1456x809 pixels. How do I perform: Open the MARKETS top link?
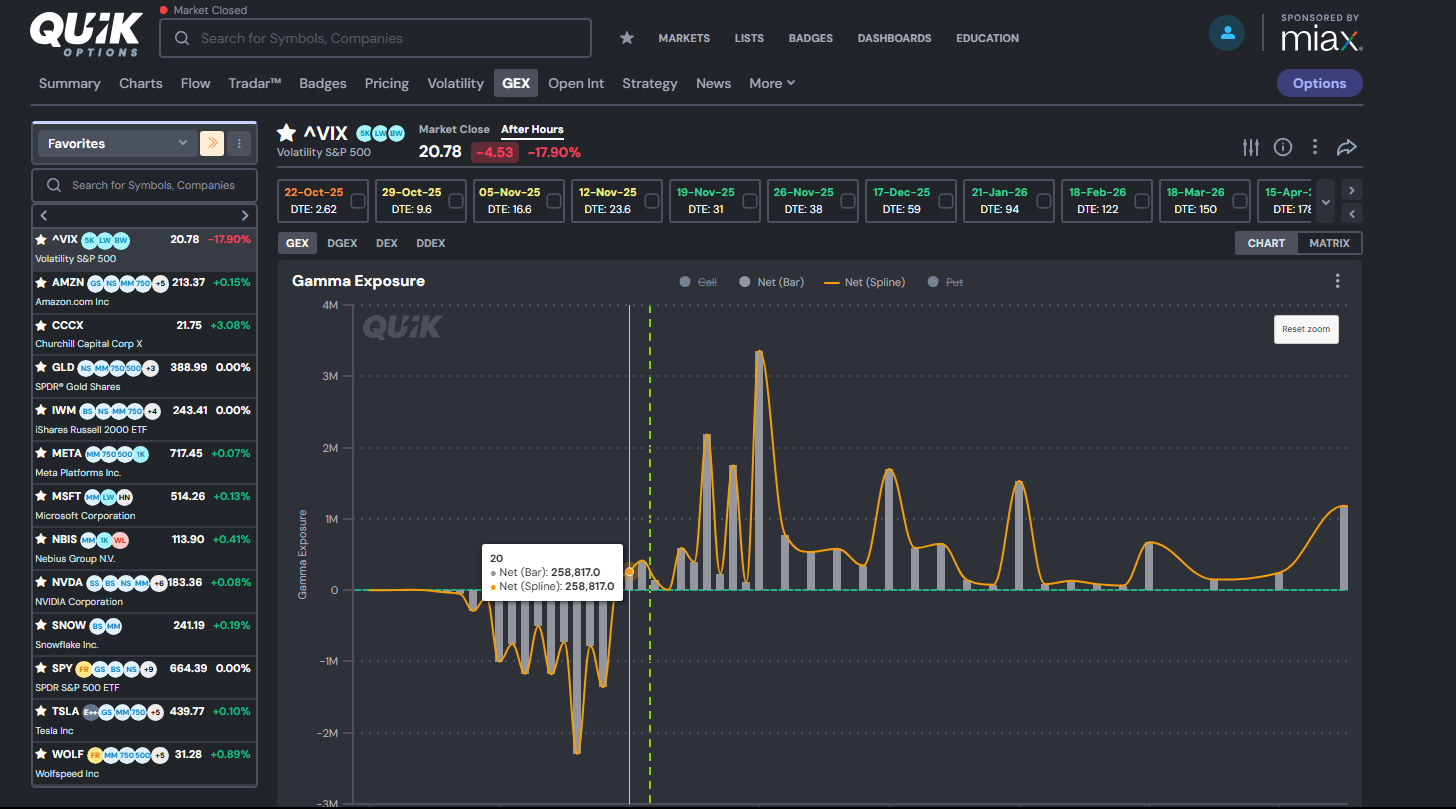click(684, 38)
